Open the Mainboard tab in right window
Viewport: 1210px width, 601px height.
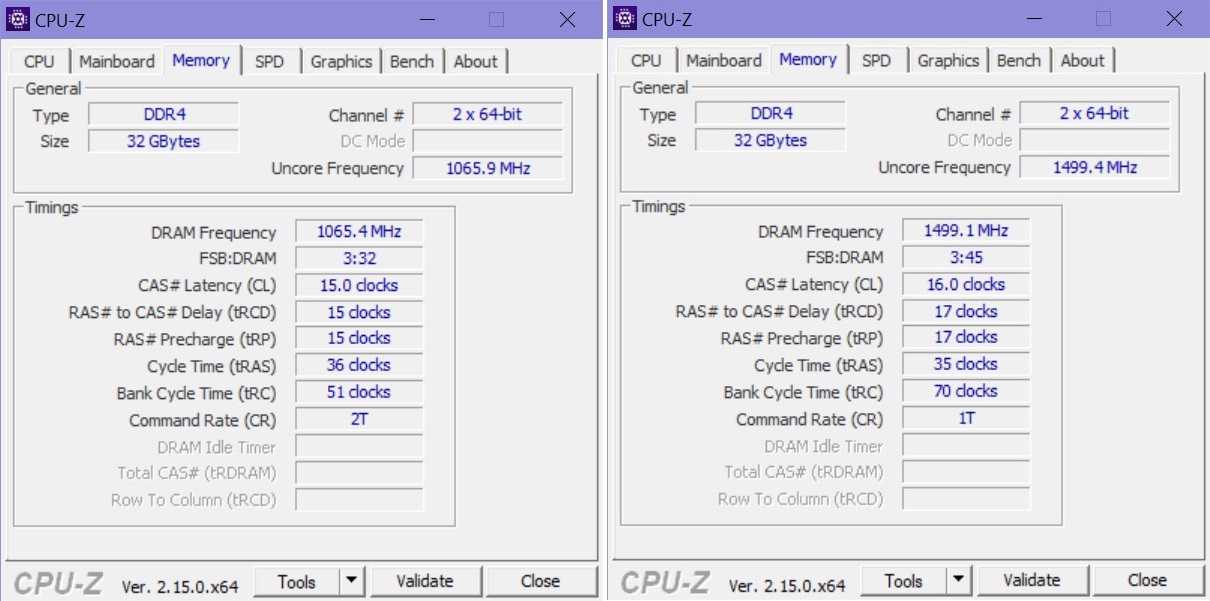pos(724,60)
